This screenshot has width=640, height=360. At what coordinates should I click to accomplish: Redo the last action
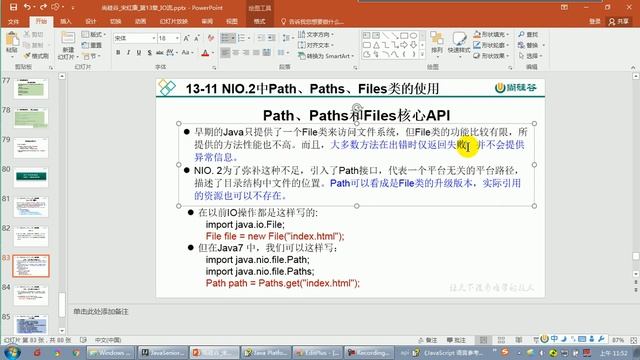click(x=43, y=7)
